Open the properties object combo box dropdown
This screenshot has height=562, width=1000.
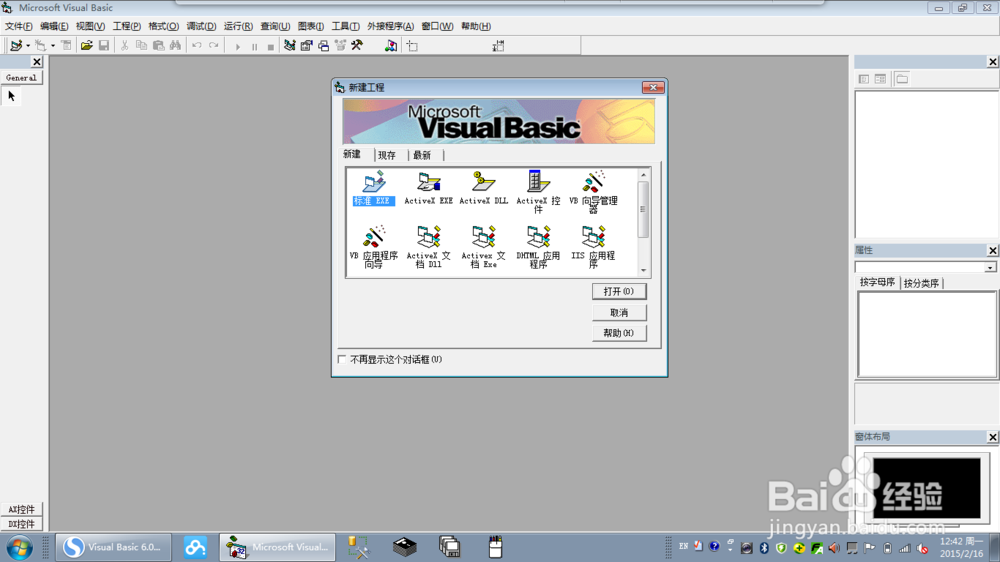coord(990,267)
